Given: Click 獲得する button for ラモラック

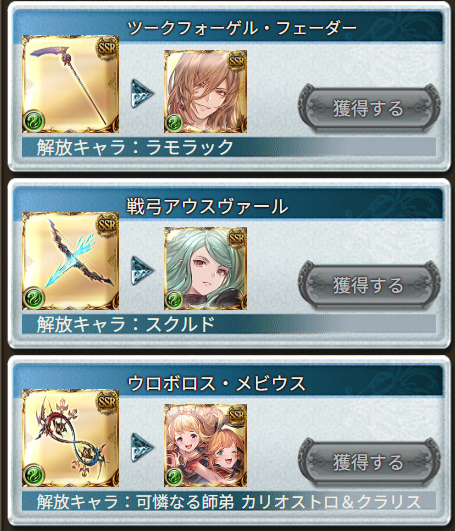Looking at the screenshot, I should 369,108.
